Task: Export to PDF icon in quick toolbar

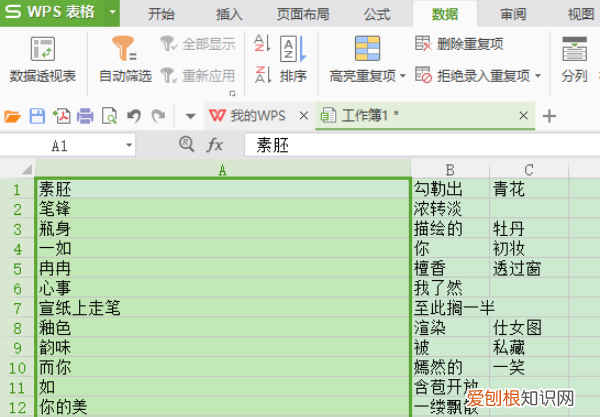Action: point(61,116)
